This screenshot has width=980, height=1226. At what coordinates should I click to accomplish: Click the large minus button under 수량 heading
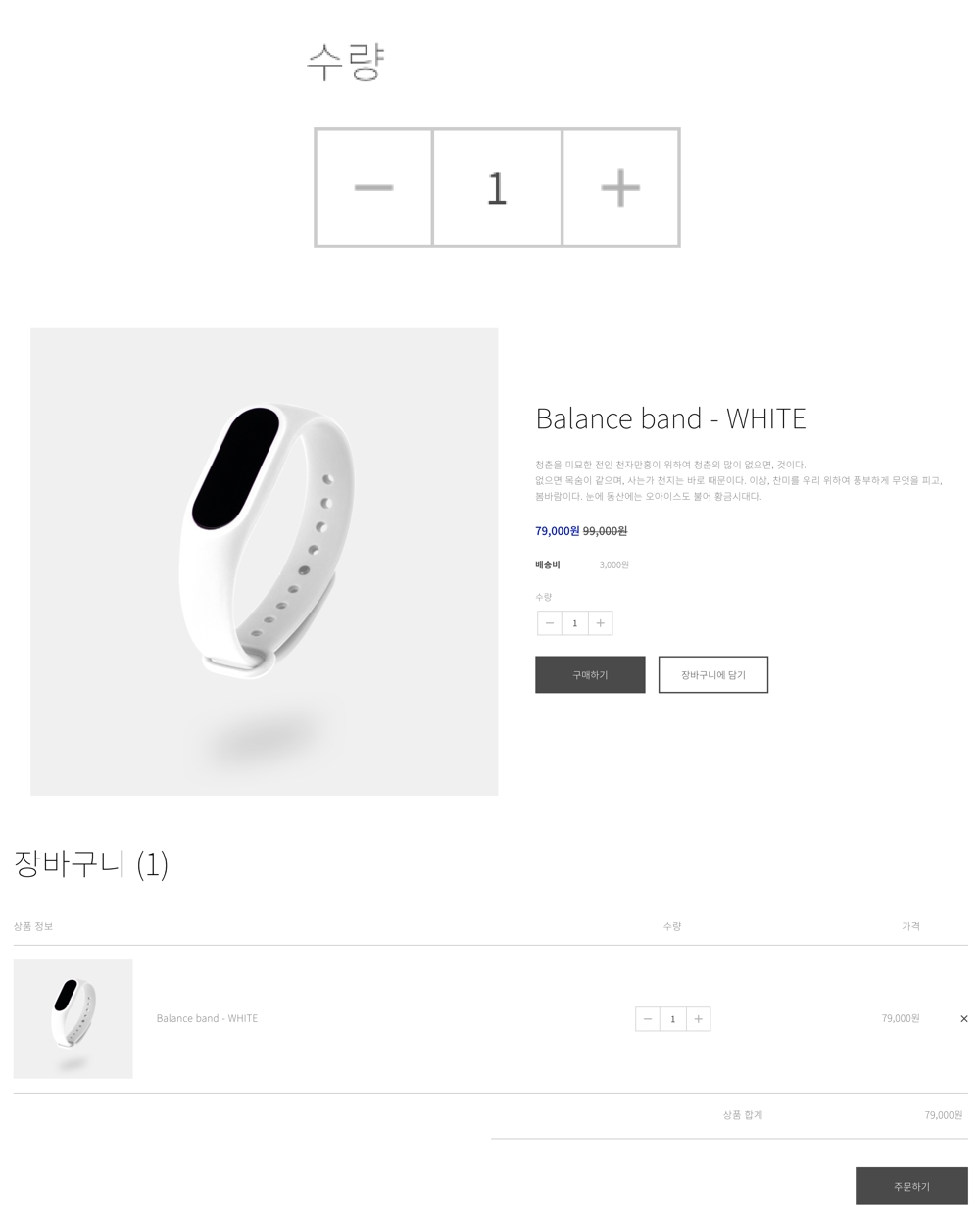tap(373, 187)
